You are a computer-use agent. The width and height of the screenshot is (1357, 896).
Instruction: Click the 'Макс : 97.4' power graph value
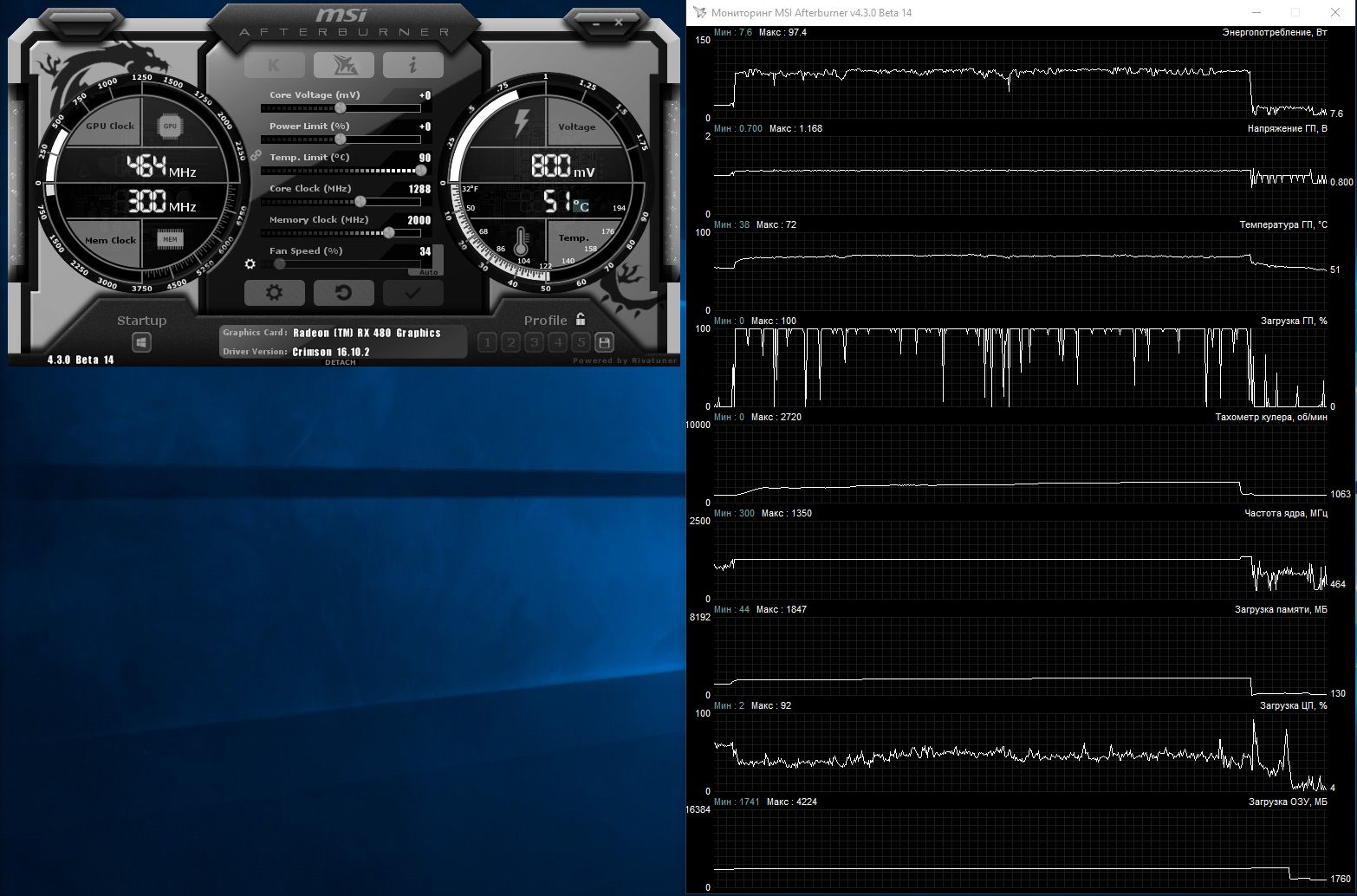coord(782,32)
